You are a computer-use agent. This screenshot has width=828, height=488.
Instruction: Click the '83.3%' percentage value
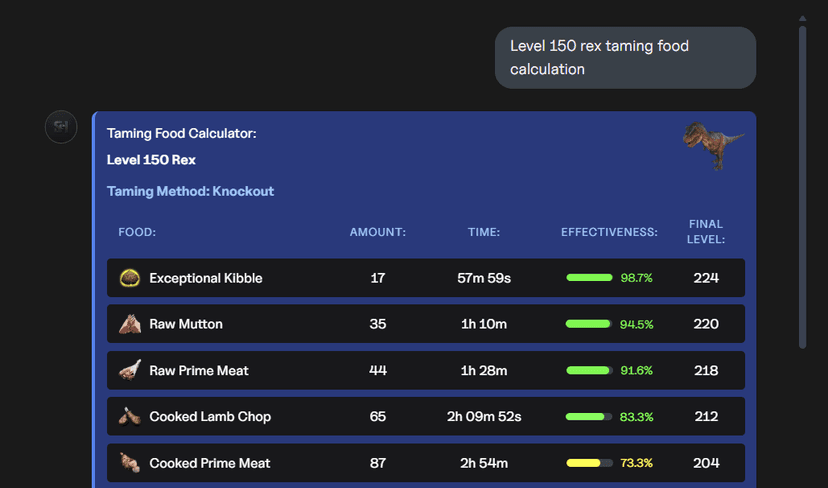636,417
